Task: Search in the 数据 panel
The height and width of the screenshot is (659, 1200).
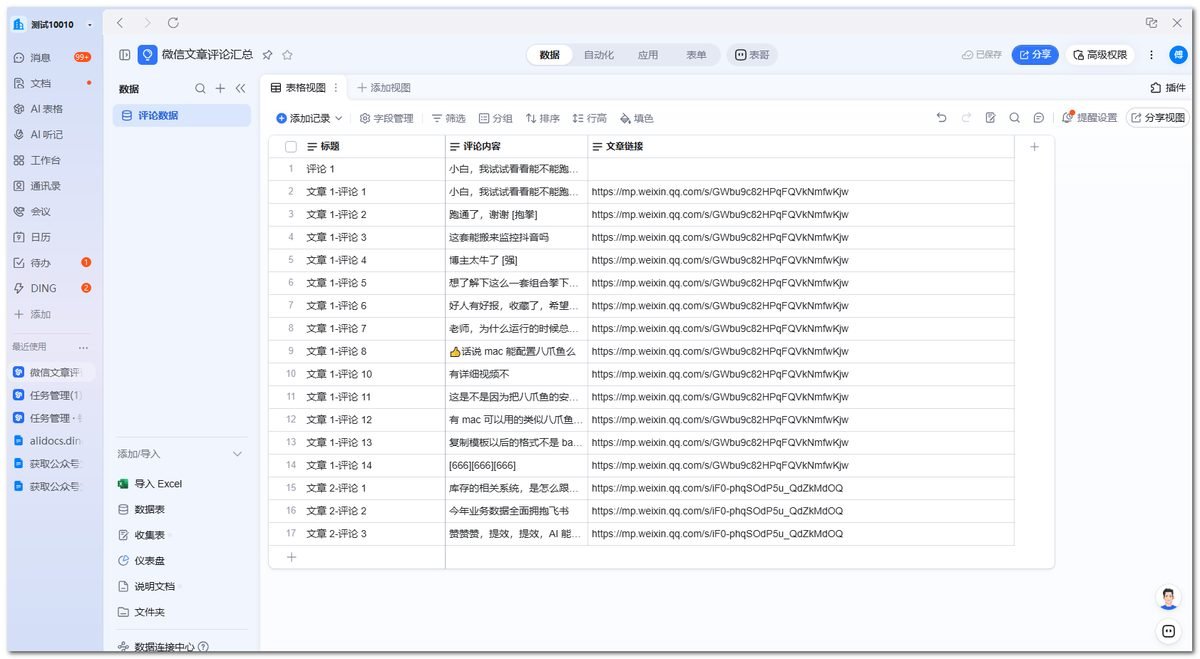Action: point(200,89)
